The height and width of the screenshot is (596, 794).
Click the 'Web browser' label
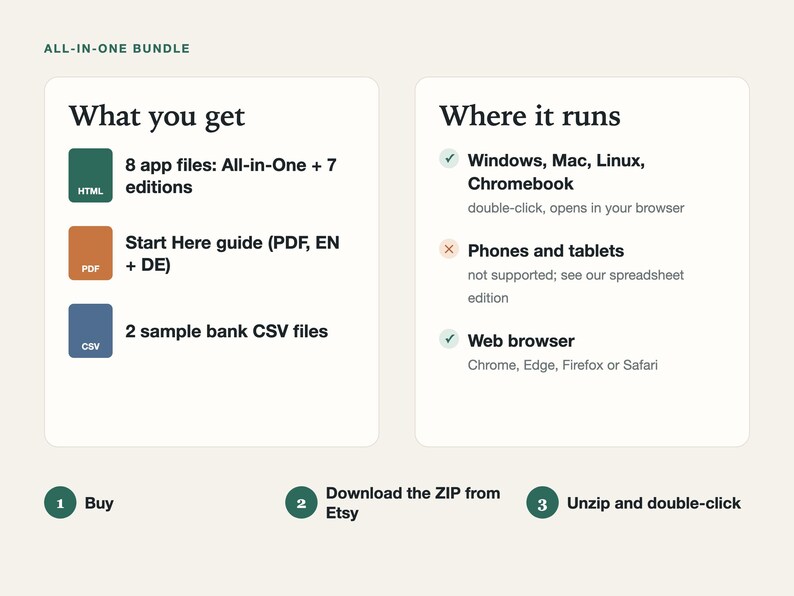point(521,341)
